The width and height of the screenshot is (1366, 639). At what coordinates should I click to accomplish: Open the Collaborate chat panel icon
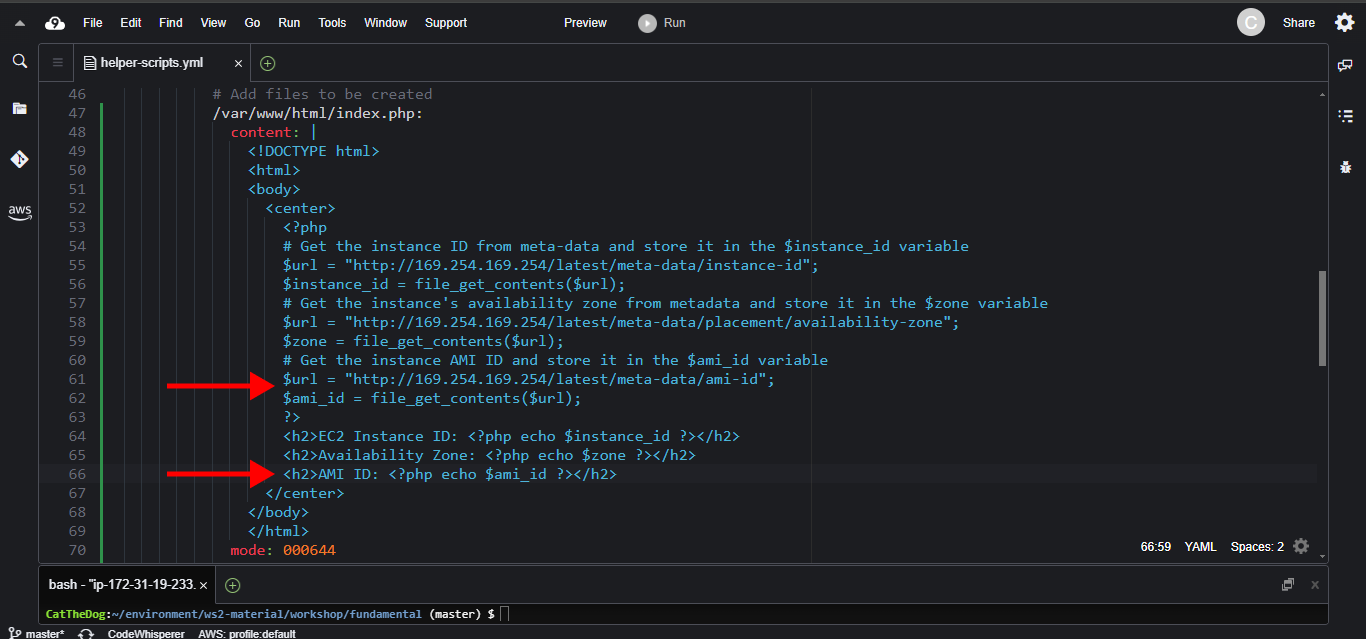click(1345, 65)
